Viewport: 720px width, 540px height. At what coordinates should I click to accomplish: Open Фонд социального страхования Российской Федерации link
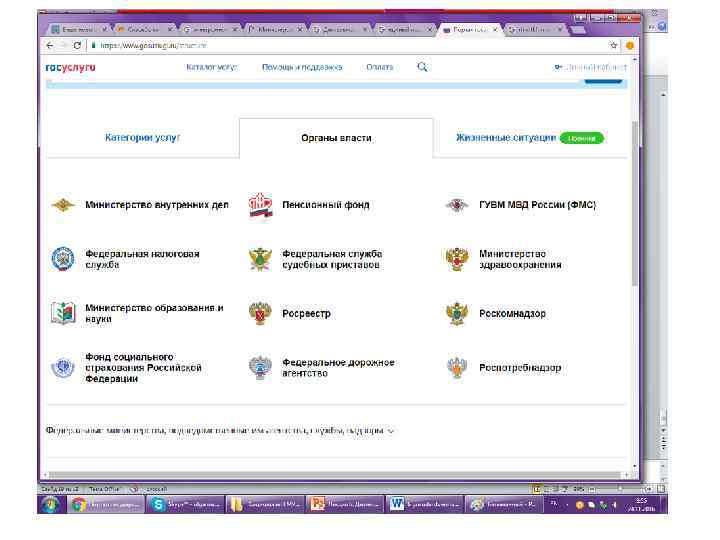click(x=143, y=368)
